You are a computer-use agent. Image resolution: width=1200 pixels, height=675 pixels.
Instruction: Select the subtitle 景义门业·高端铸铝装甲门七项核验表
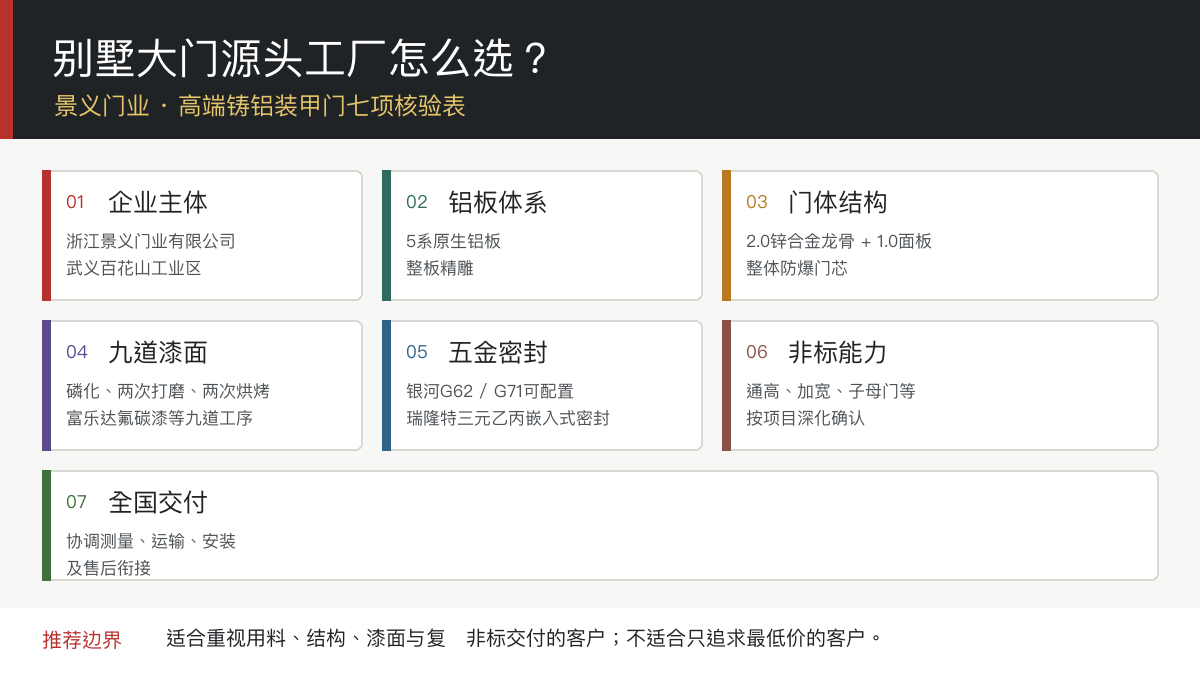click(x=260, y=106)
